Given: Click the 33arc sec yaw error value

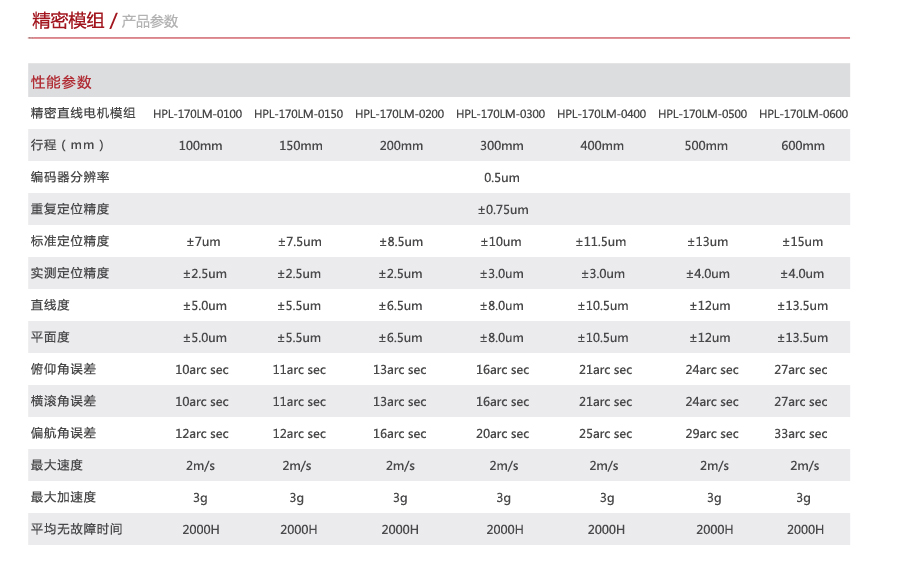Looking at the screenshot, I should (800, 434).
